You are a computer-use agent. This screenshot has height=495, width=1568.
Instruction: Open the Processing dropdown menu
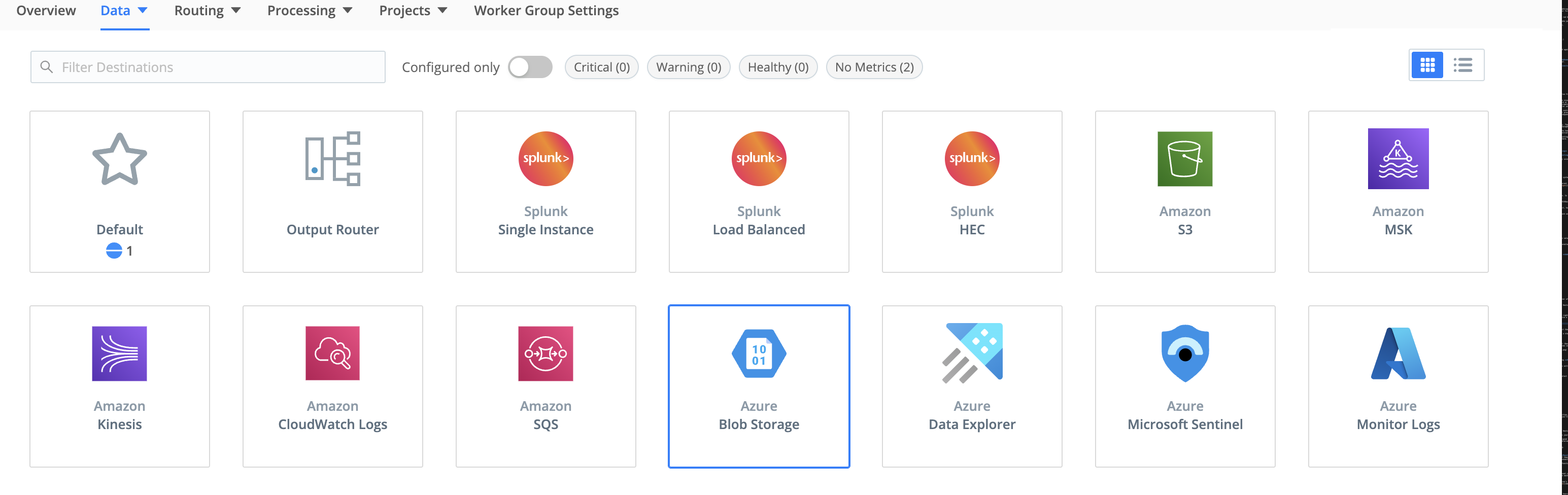click(309, 11)
